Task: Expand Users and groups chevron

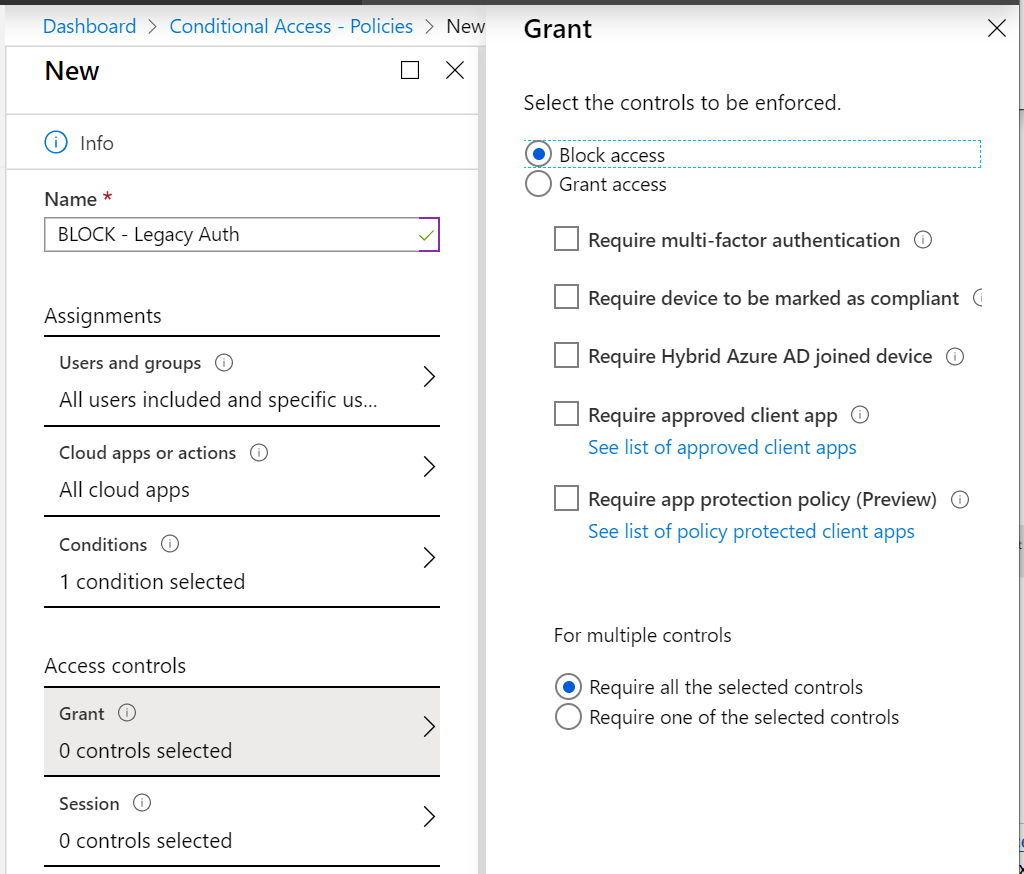Action: 429,377
